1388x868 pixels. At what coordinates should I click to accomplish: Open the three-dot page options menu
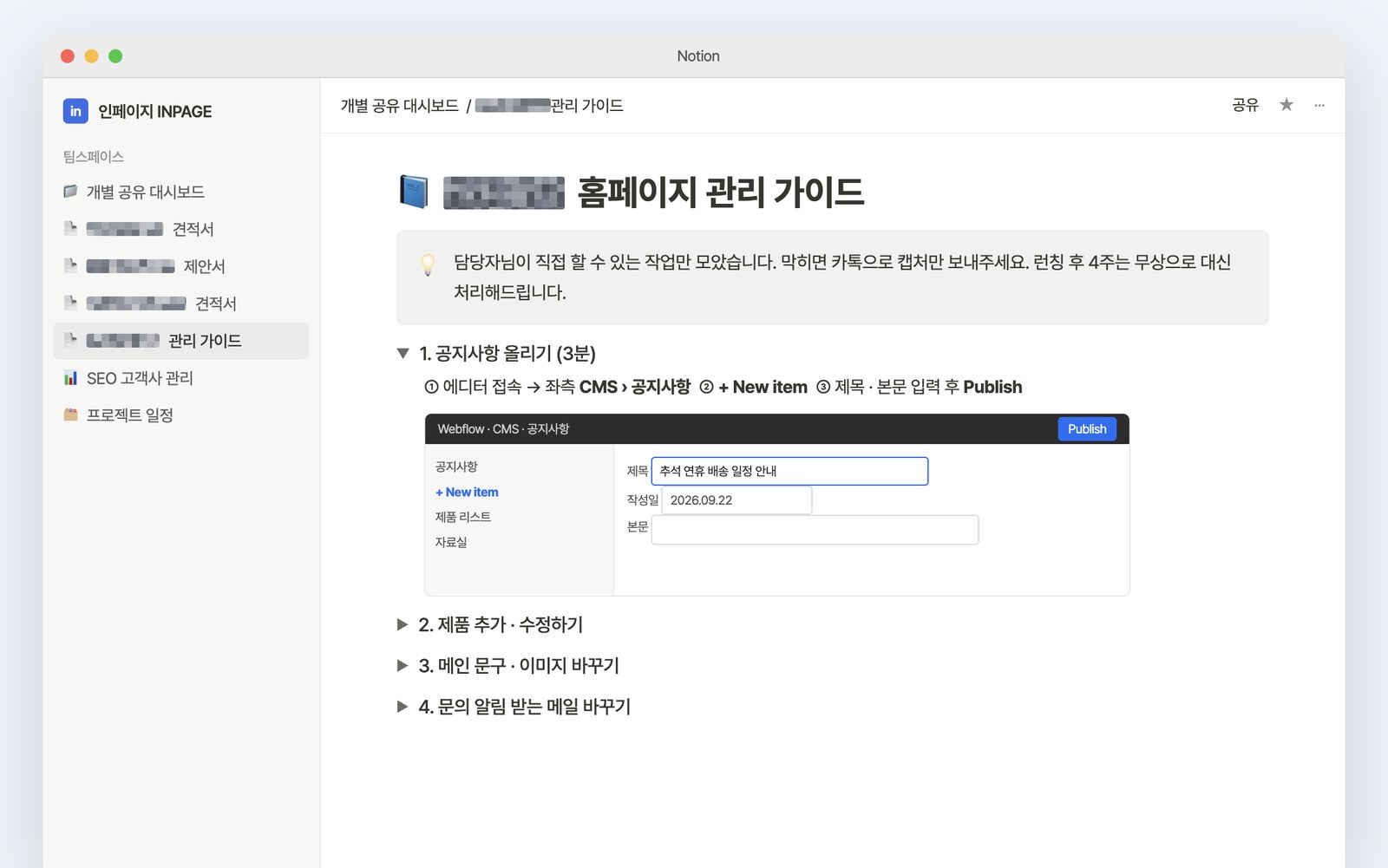click(x=1319, y=105)
